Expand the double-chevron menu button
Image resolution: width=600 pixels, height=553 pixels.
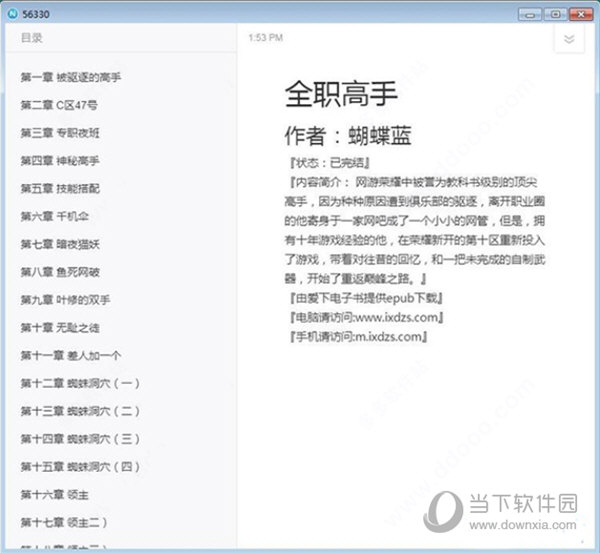pos(569,39)
